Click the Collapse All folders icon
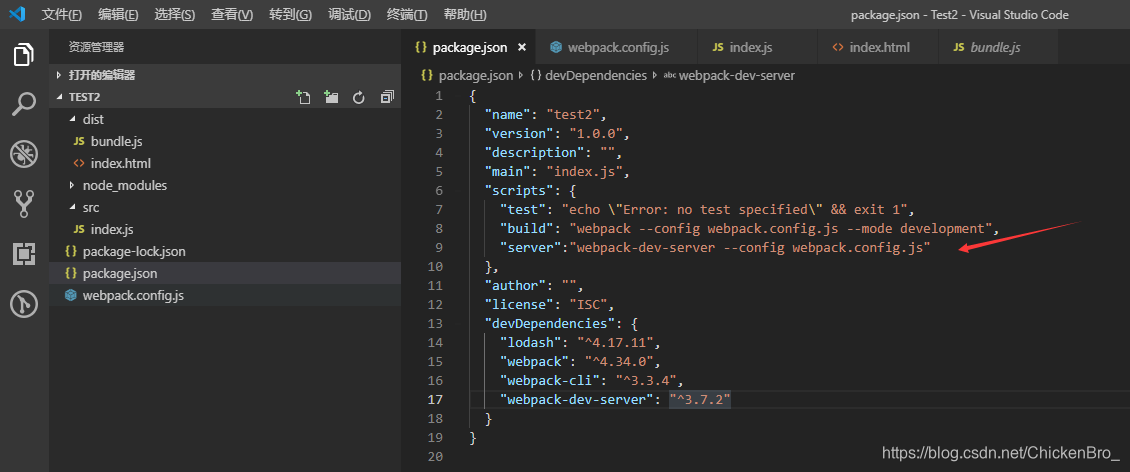Image resolution: width=1130 pixels, height=472 pixels. pyautogui.click(x=387, y=97)
